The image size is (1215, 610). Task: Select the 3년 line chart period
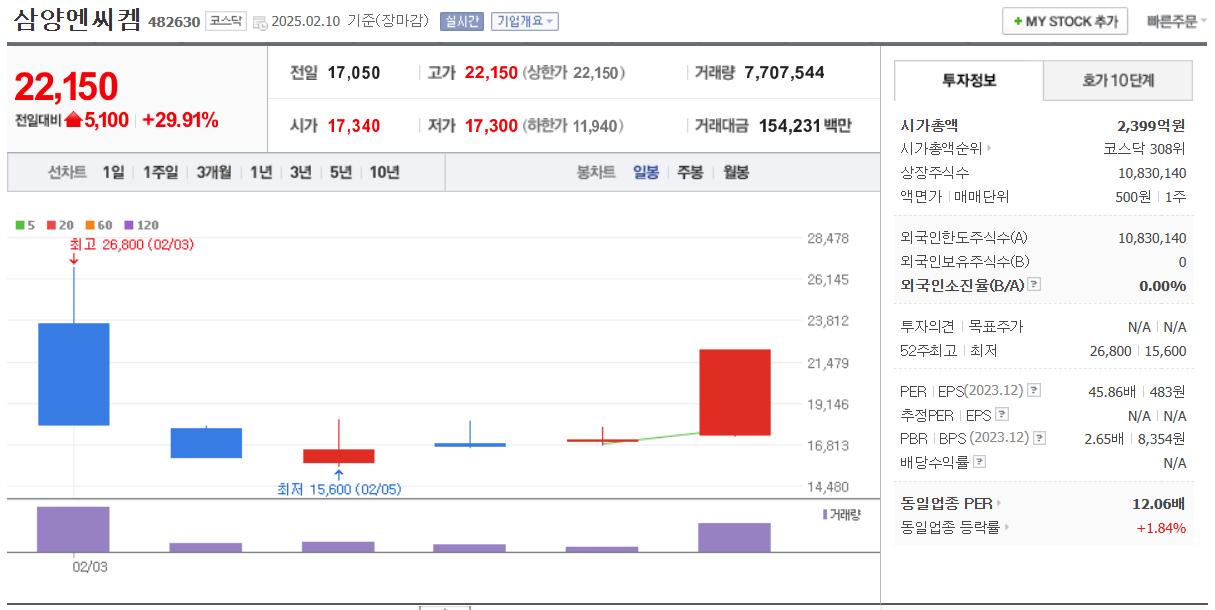(x=301, y=172)
